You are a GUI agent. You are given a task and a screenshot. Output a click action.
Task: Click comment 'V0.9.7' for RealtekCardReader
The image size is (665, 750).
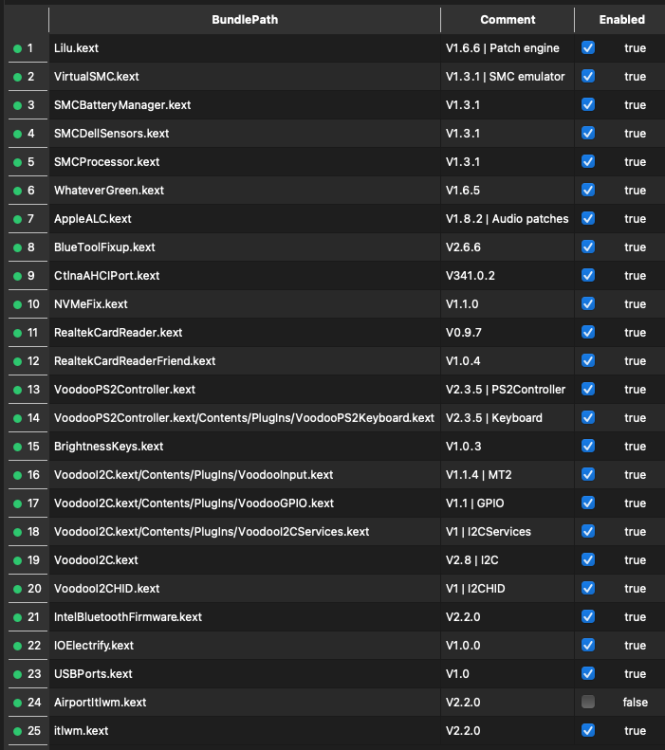(x=464, y=332)
